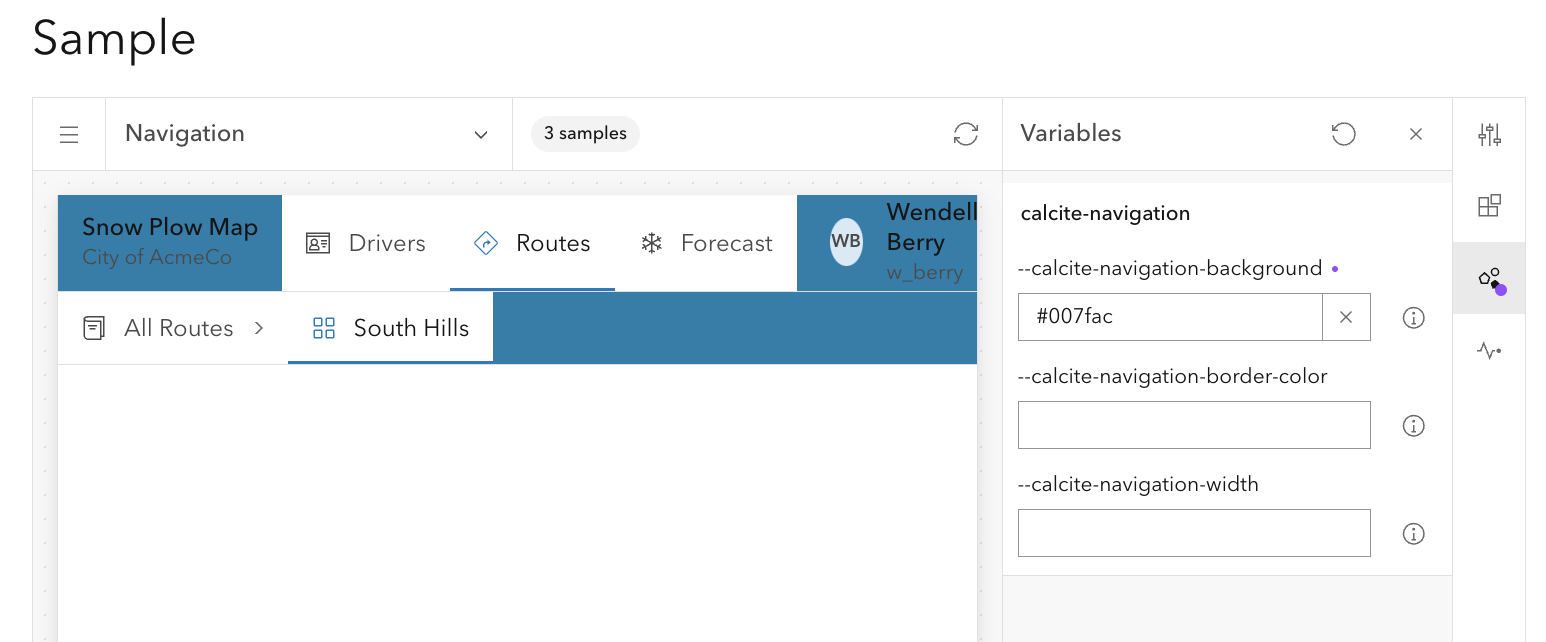Refresh the samples preview
This screenshot has height=642, width=1546.
(965, 133)
